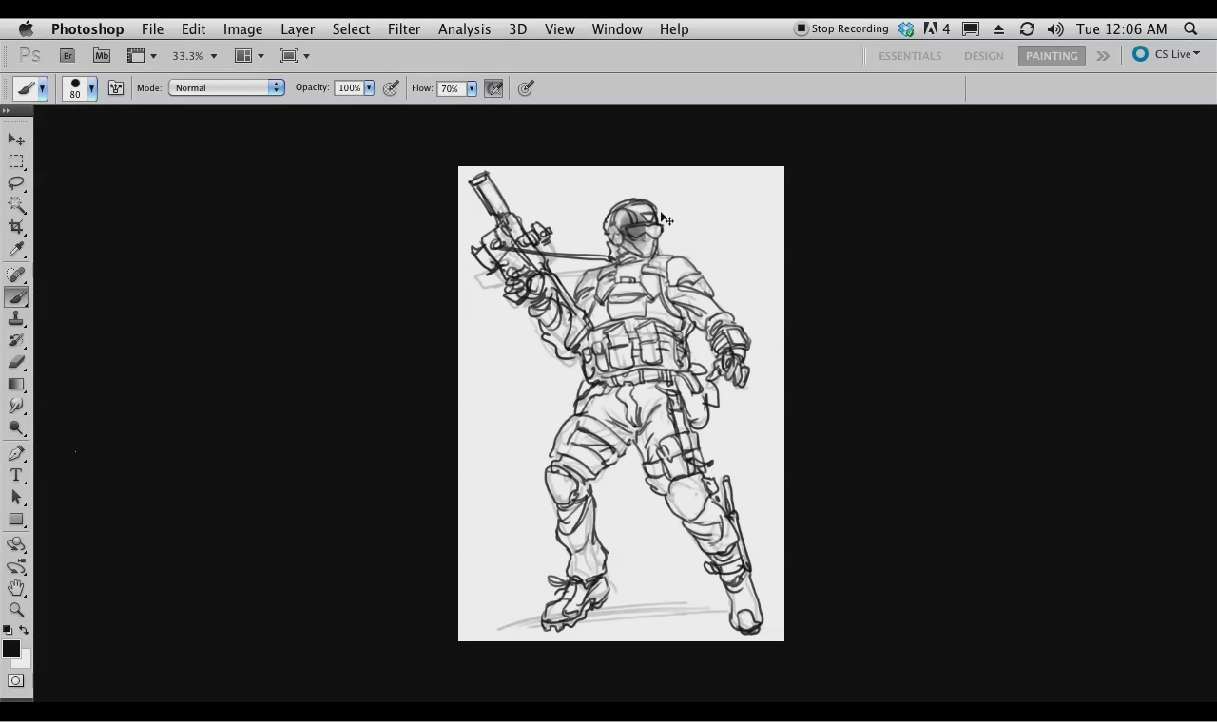1217x723 pixels.
Task: Select the Hand tool
Action: (16, 588)
